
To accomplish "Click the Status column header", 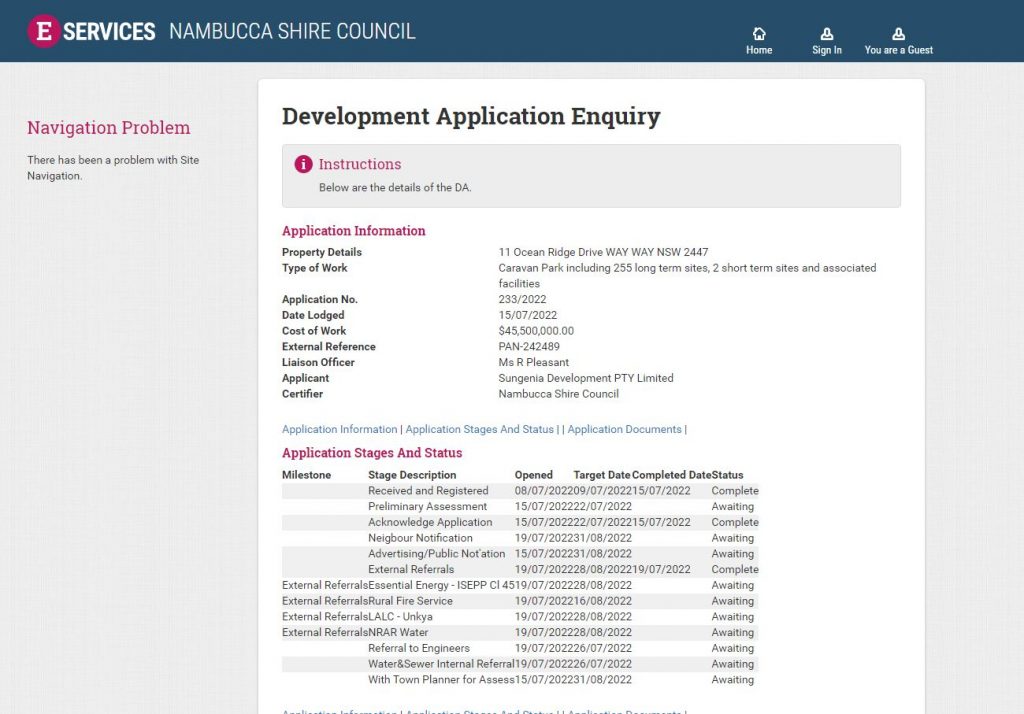I will [x=728, y=475].
